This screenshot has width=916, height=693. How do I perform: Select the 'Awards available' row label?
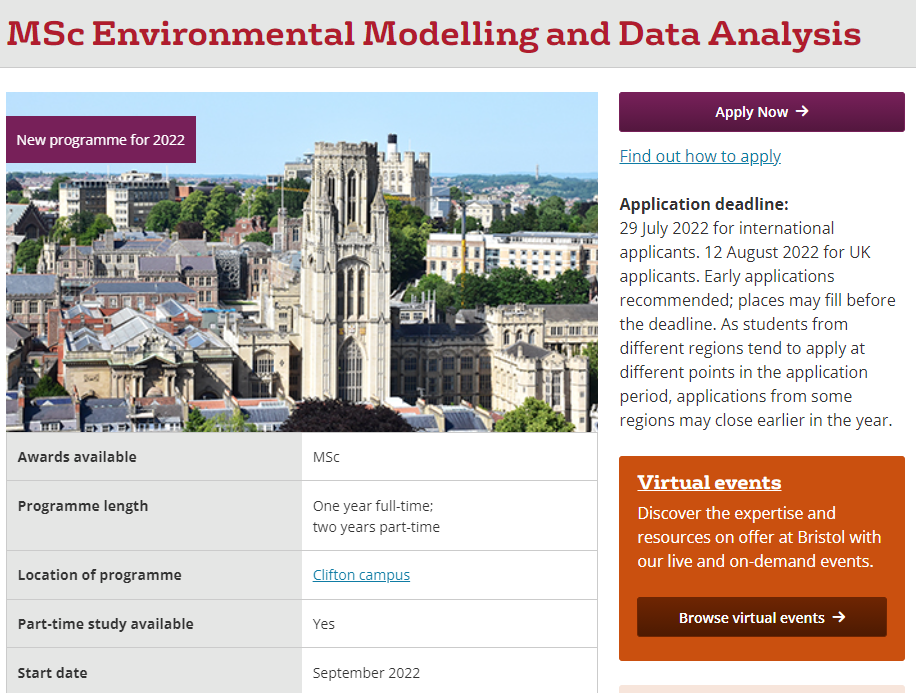coord(77,457)
